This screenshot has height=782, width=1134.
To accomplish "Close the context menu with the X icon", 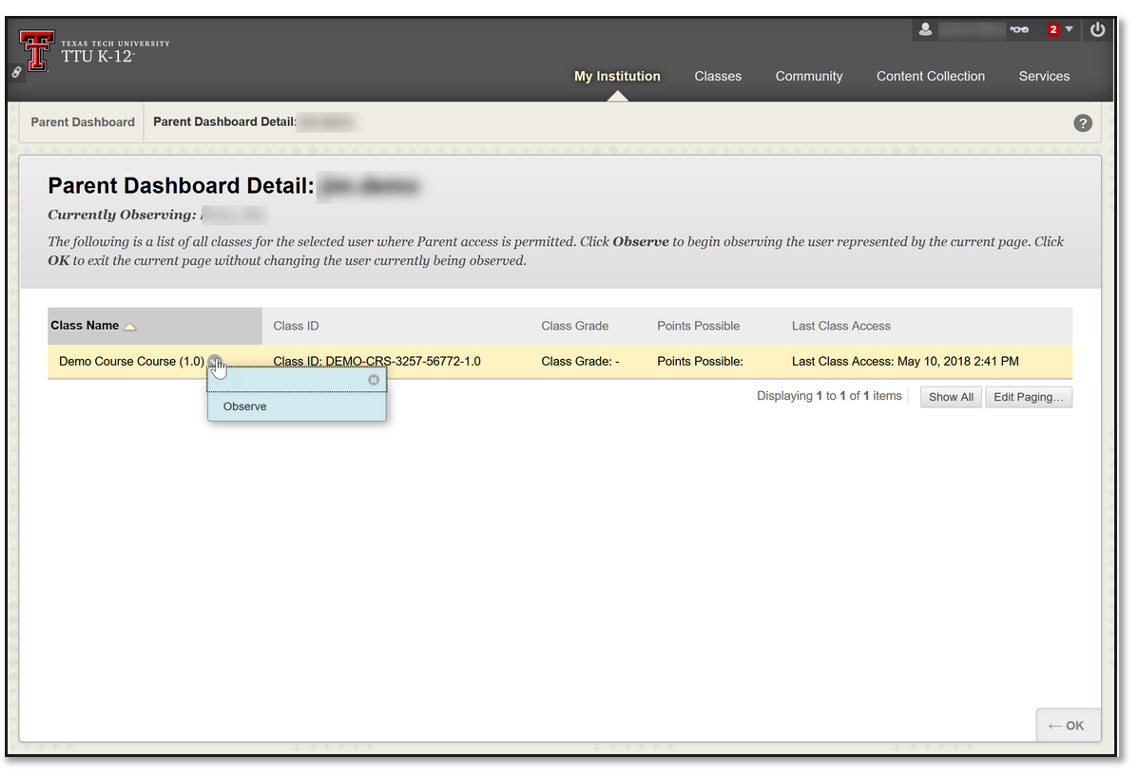I will (373, 380).
